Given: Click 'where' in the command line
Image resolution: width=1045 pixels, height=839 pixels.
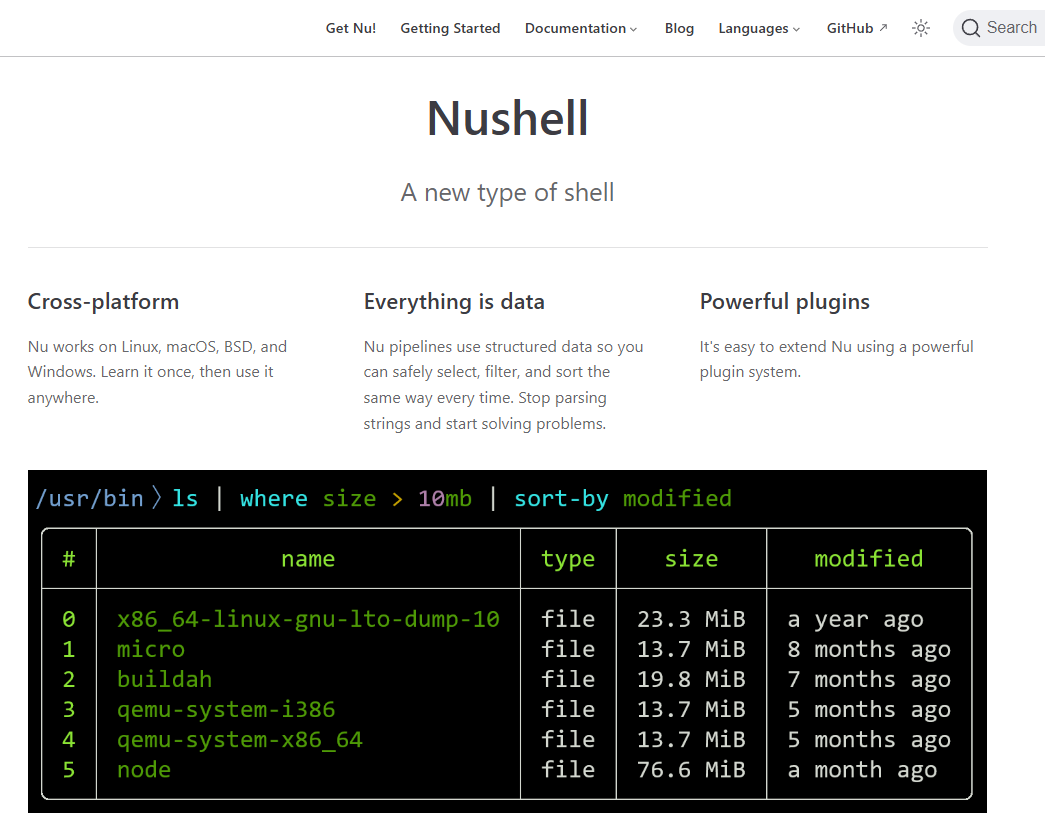Looking at the screenshot, I should (x=274, y=498).
